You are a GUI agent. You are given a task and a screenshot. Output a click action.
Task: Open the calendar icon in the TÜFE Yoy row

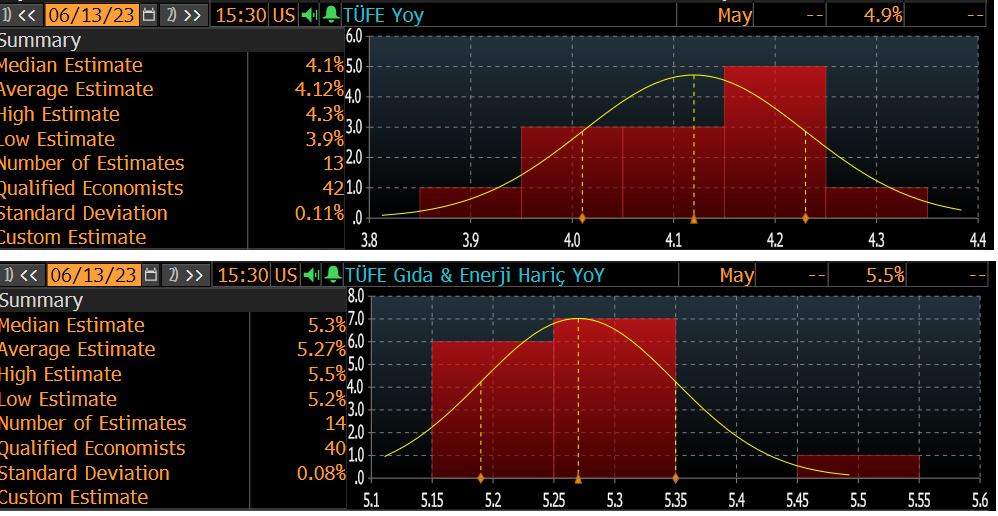[148, 15]
